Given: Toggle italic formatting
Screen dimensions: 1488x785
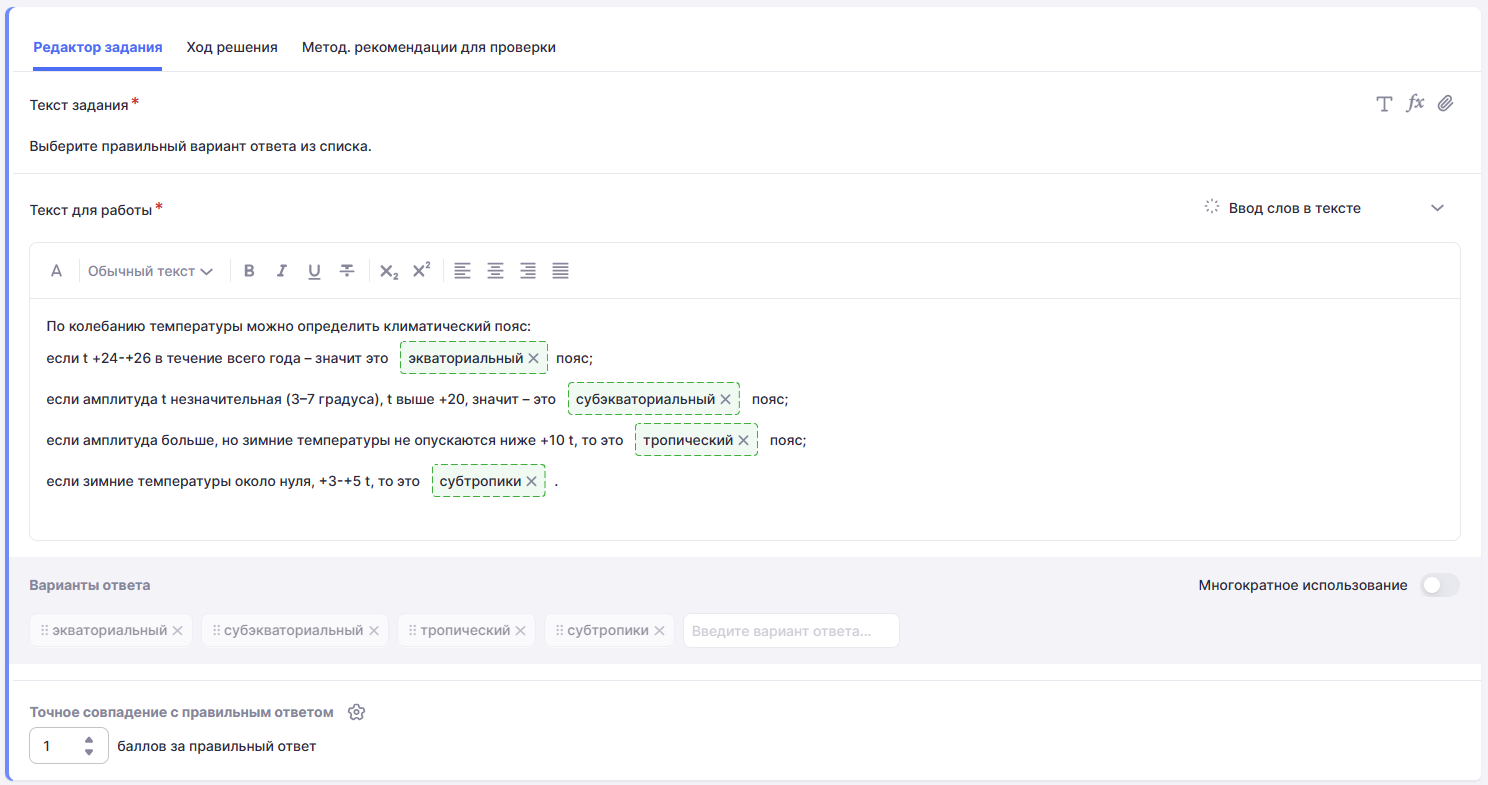Looking at the screenshot, I should tap(282, 271).
